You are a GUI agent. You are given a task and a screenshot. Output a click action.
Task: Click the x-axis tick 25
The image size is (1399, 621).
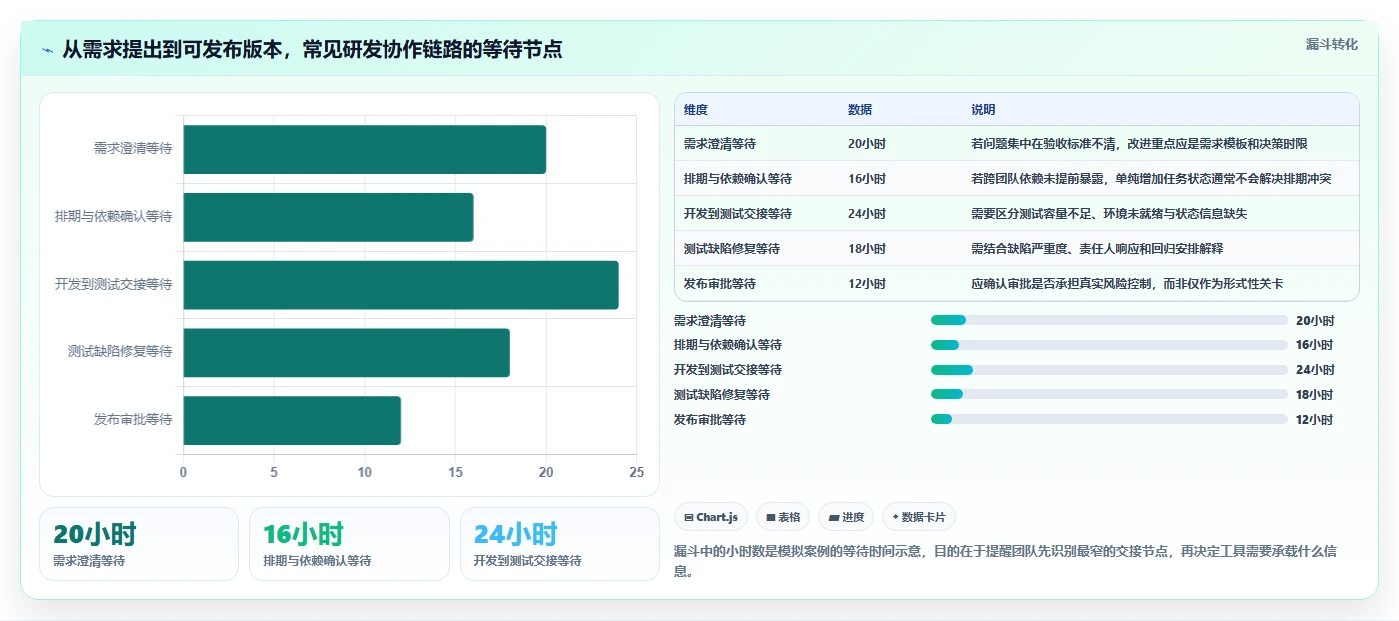(637, 472)
